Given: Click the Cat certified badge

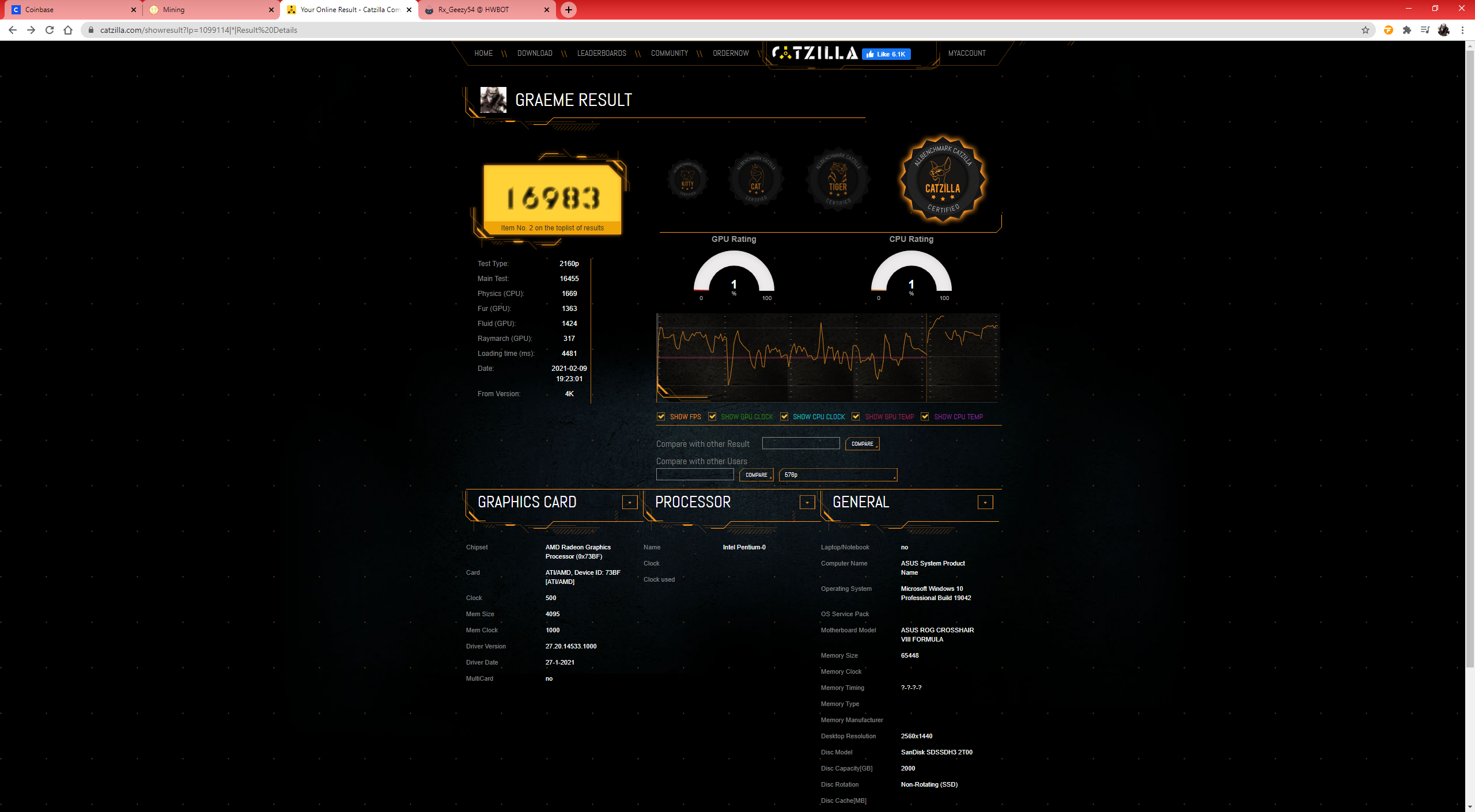Looking at the screenshot, I should tap(756, 179).
